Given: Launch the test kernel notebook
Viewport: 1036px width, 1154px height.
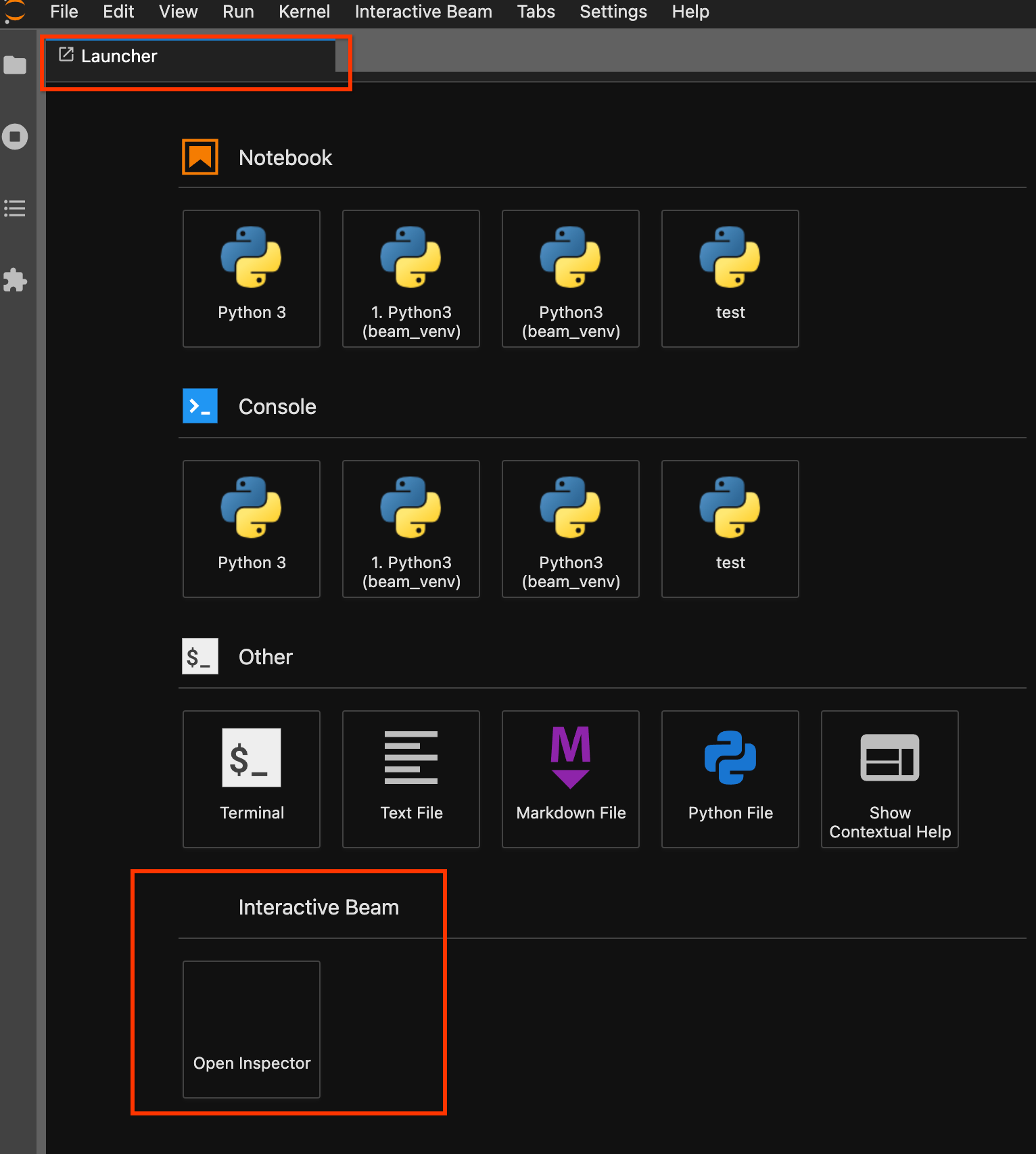Looking at the screenshot, I should [730, 279].
